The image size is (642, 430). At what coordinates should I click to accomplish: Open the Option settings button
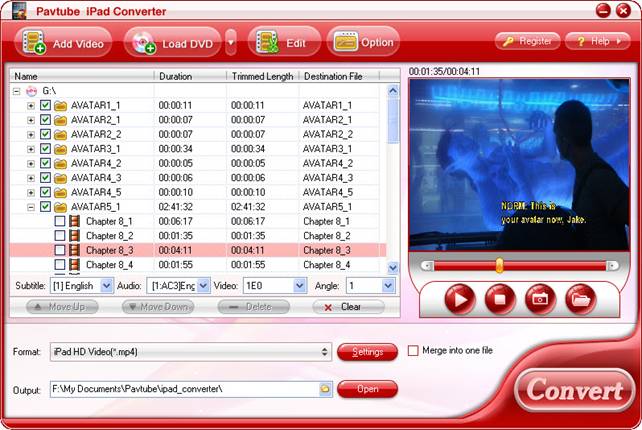click(363, 42)
